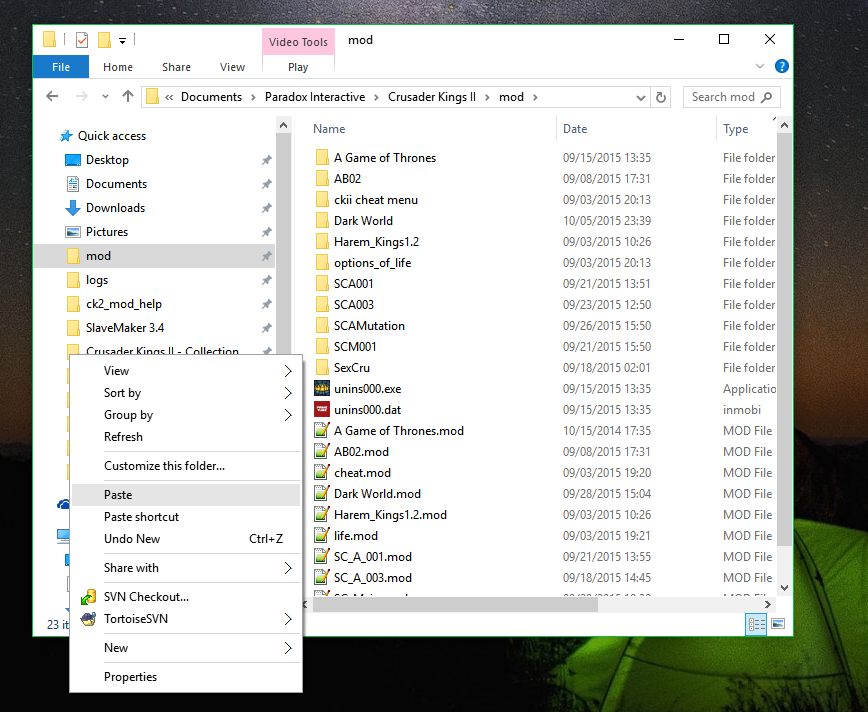
Task: Open the Recent locations dropdown arrow
Action: point(105,97)
